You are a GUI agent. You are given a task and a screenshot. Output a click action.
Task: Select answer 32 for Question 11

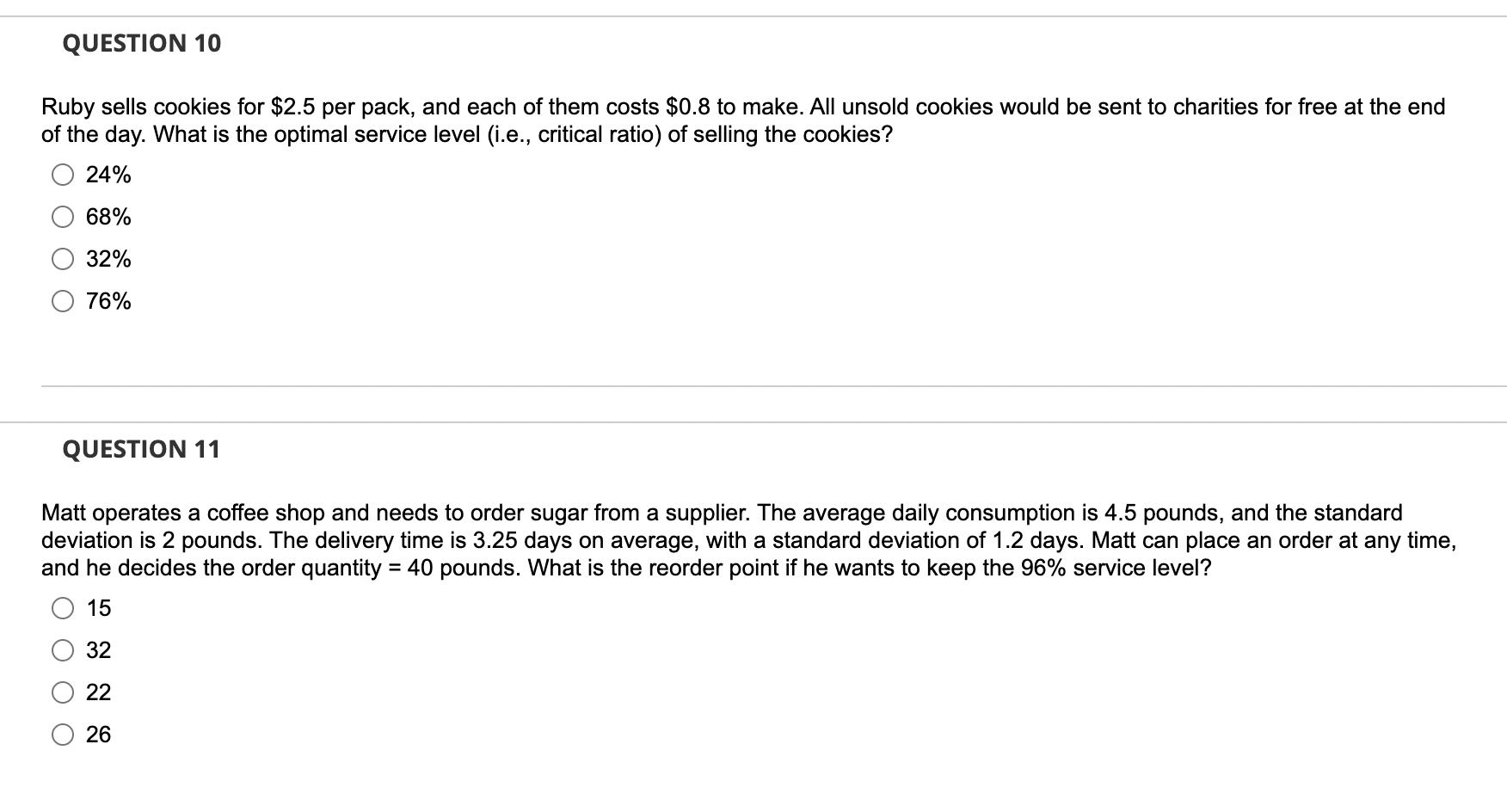click(x=63, y=650)
